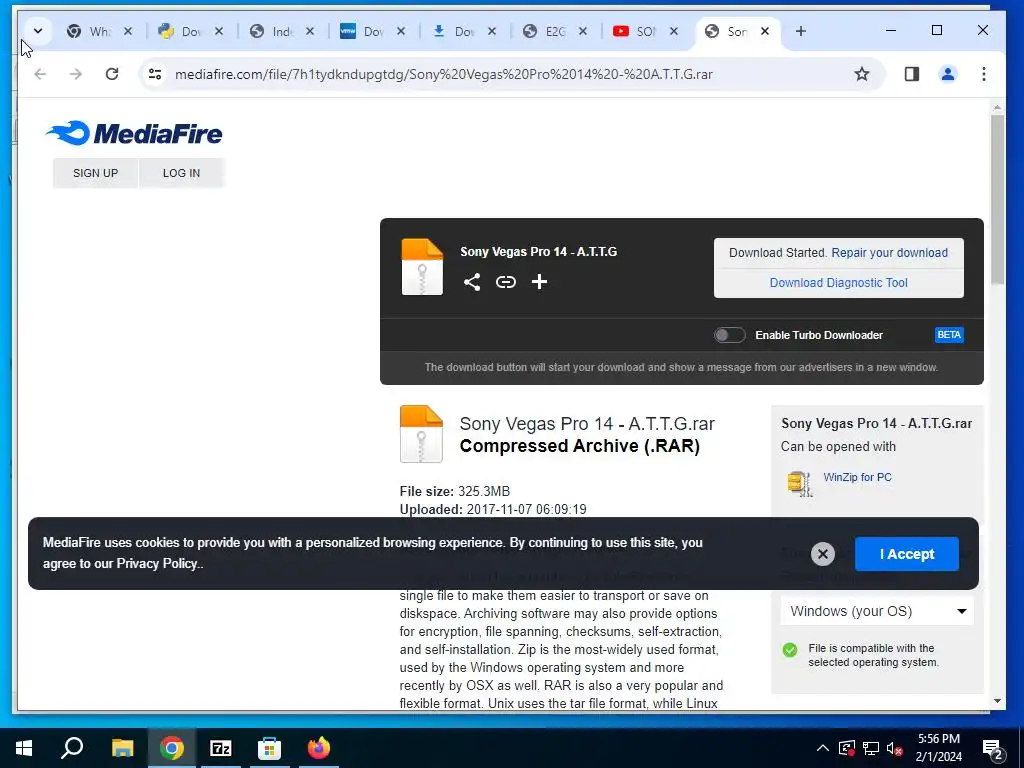Click I Accept on cookie banner
This screenshot has width=1024, height=768.
point(907,554)
